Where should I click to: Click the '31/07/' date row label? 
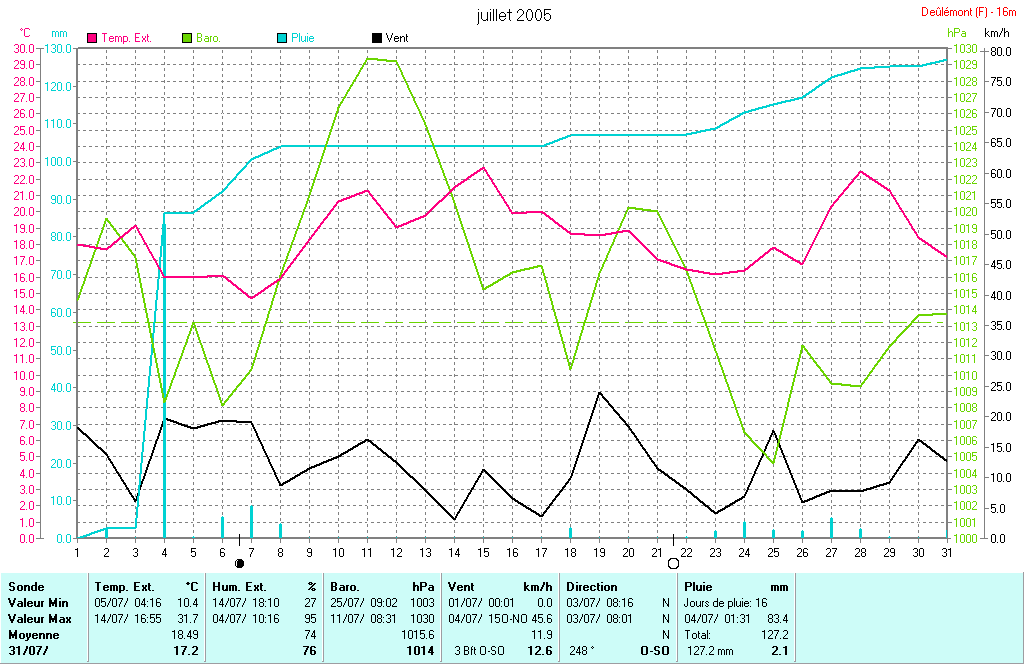point(27,651)
